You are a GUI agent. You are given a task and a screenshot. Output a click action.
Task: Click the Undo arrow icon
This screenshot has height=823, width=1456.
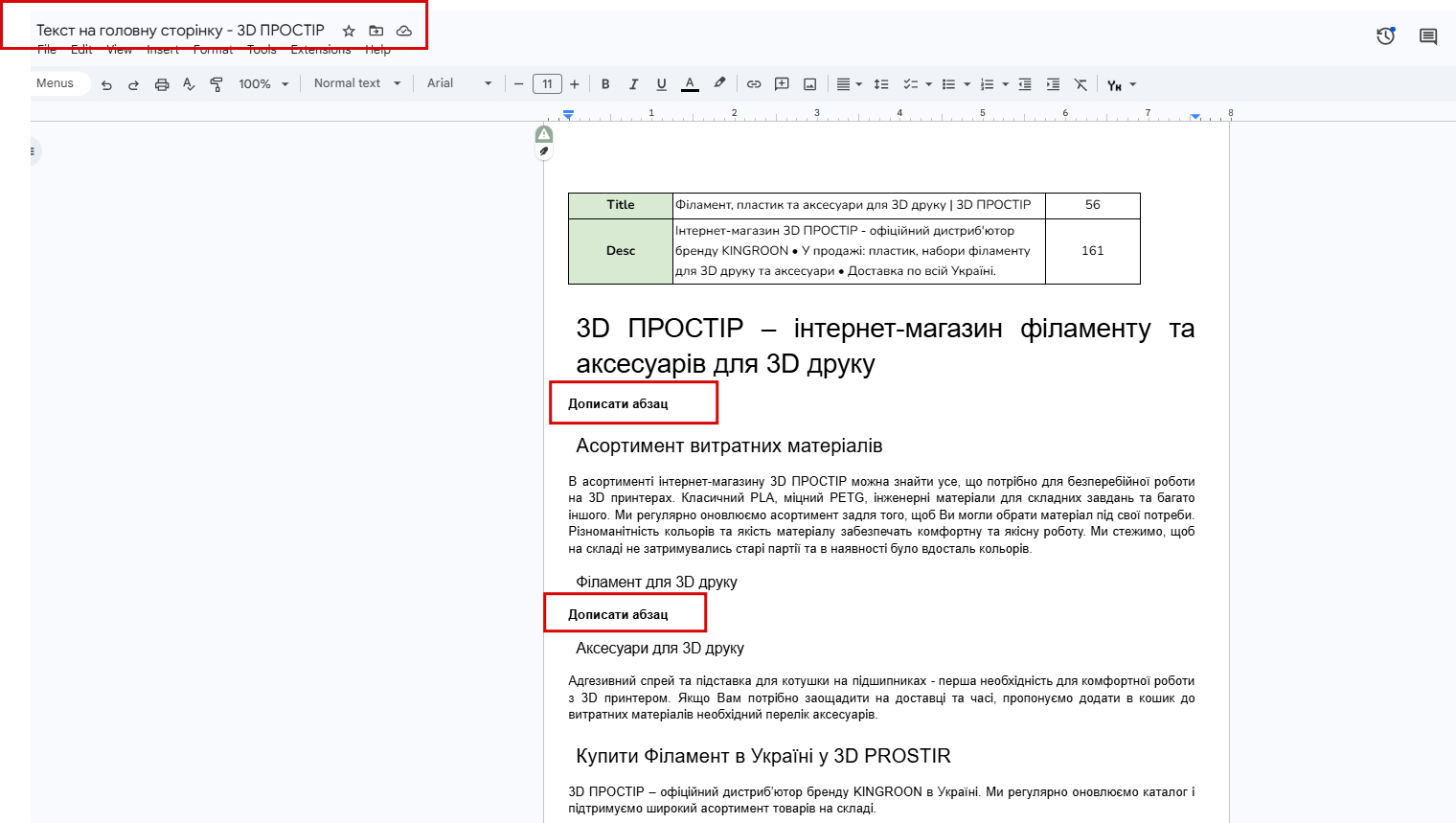106,84
